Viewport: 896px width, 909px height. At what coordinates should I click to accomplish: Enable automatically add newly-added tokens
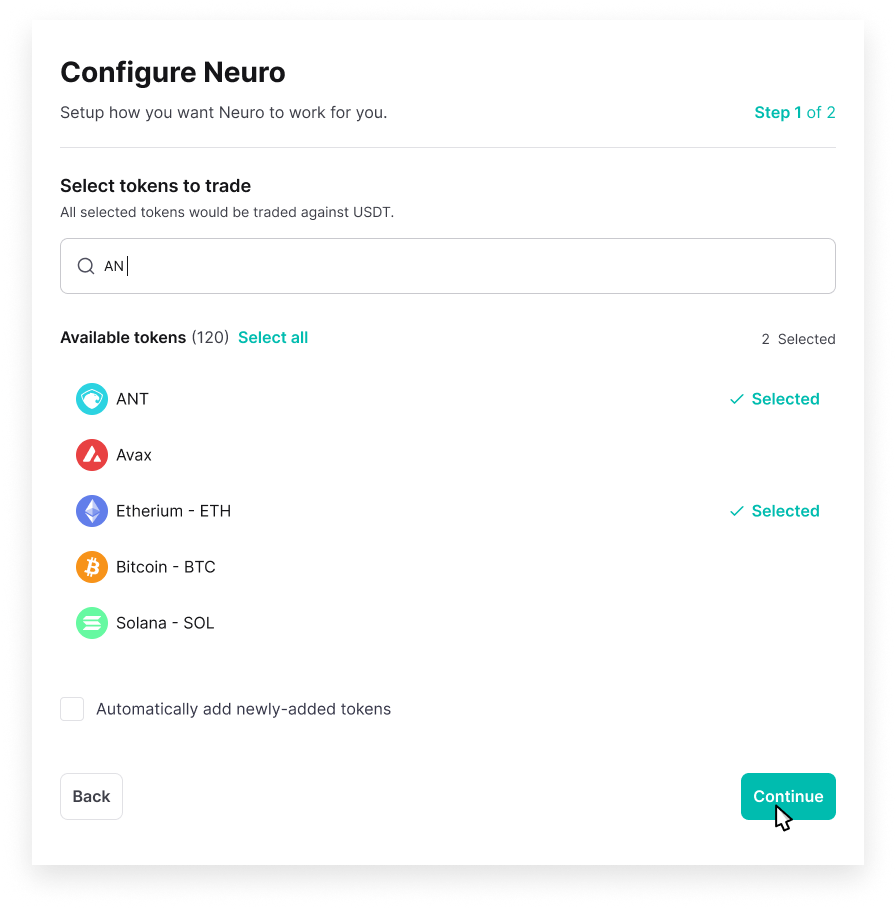(71, 708)
